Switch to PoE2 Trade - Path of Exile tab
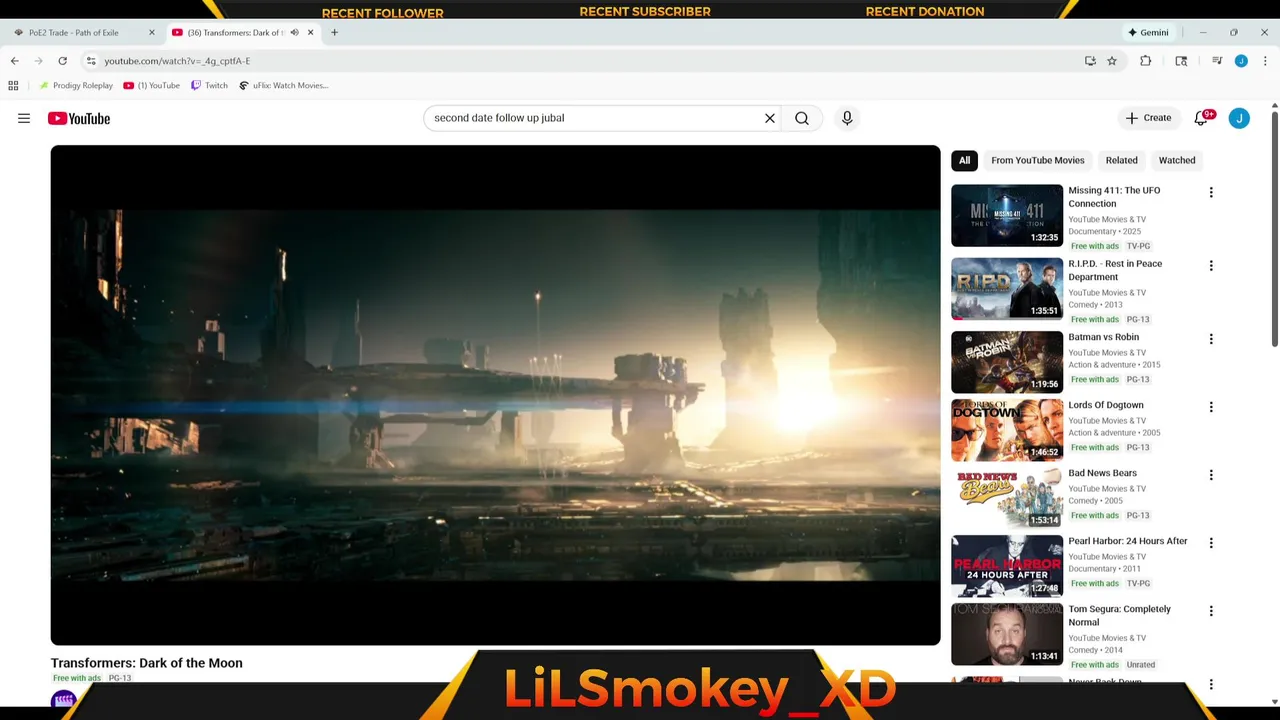Screen dimensions: 1280x720 click(x=82, y=32)
